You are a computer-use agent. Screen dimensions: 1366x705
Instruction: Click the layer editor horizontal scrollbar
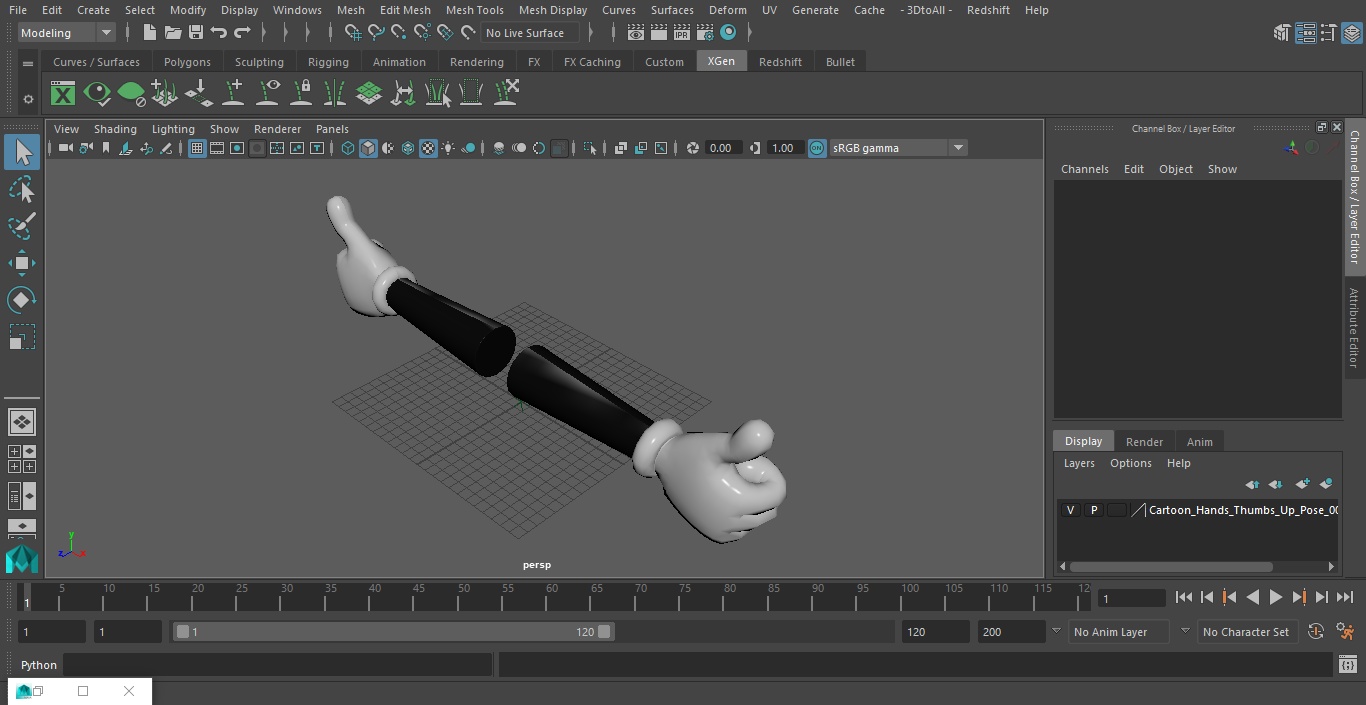1171,566
